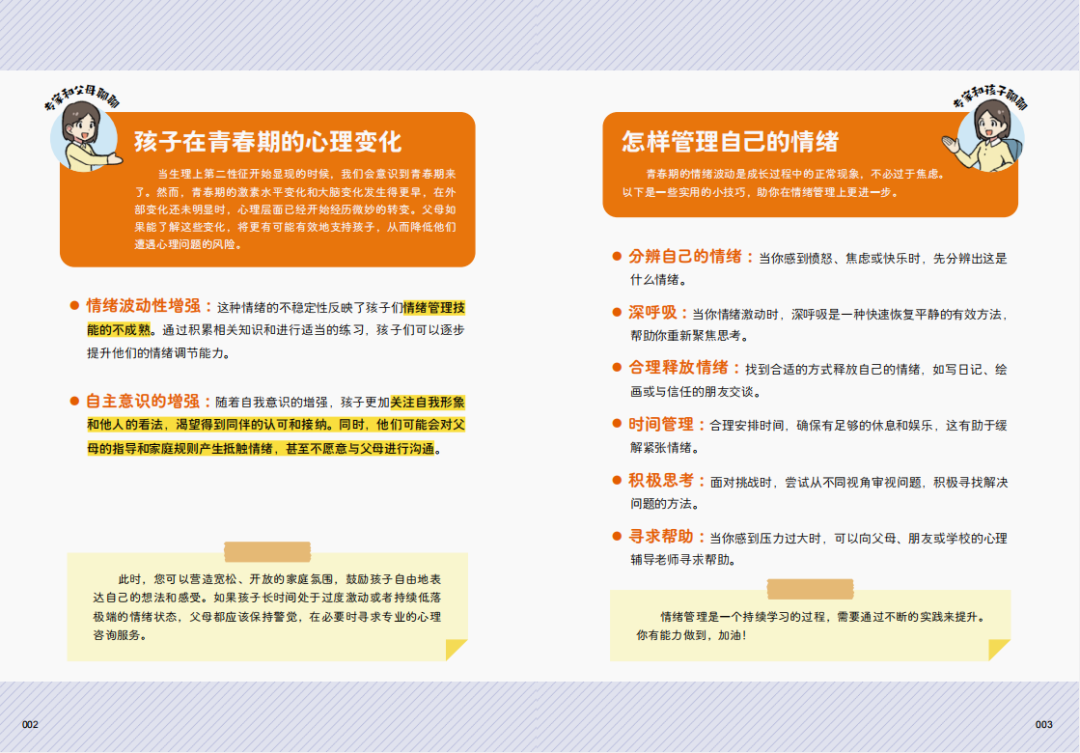Viewport: 1080px width, 753px height.
Task: Click the intro paragraph starting 青春期的情绪波动
Action: click(783, 183)
